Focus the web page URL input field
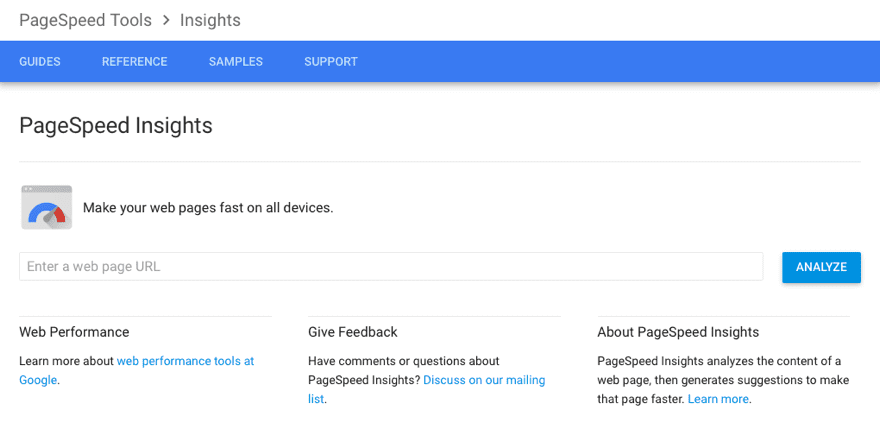The height and width of the screenshot is (423, 880). [391, 266]
